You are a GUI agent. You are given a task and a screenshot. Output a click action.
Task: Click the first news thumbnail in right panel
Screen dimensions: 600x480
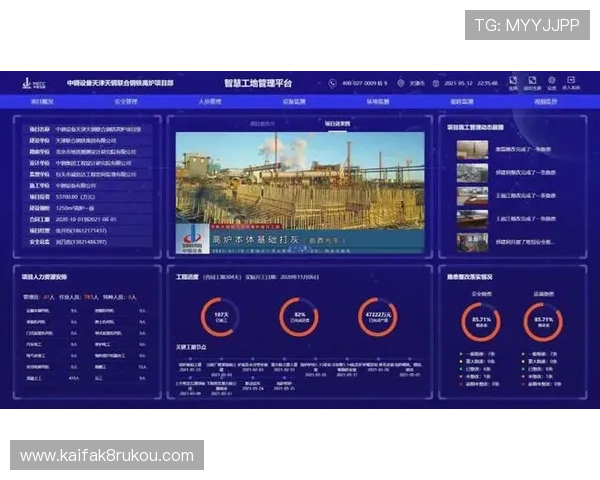click(x=472, y=149)
